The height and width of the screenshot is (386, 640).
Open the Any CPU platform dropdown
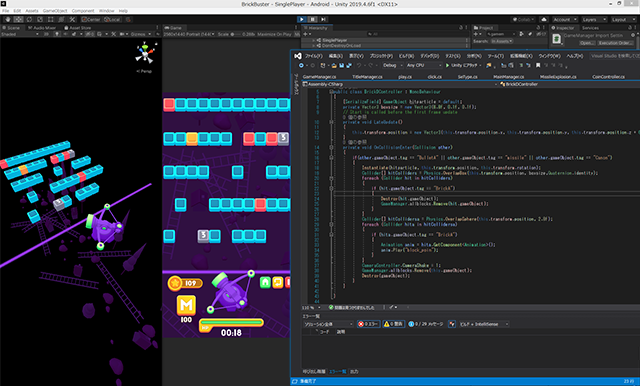(424, 65)
